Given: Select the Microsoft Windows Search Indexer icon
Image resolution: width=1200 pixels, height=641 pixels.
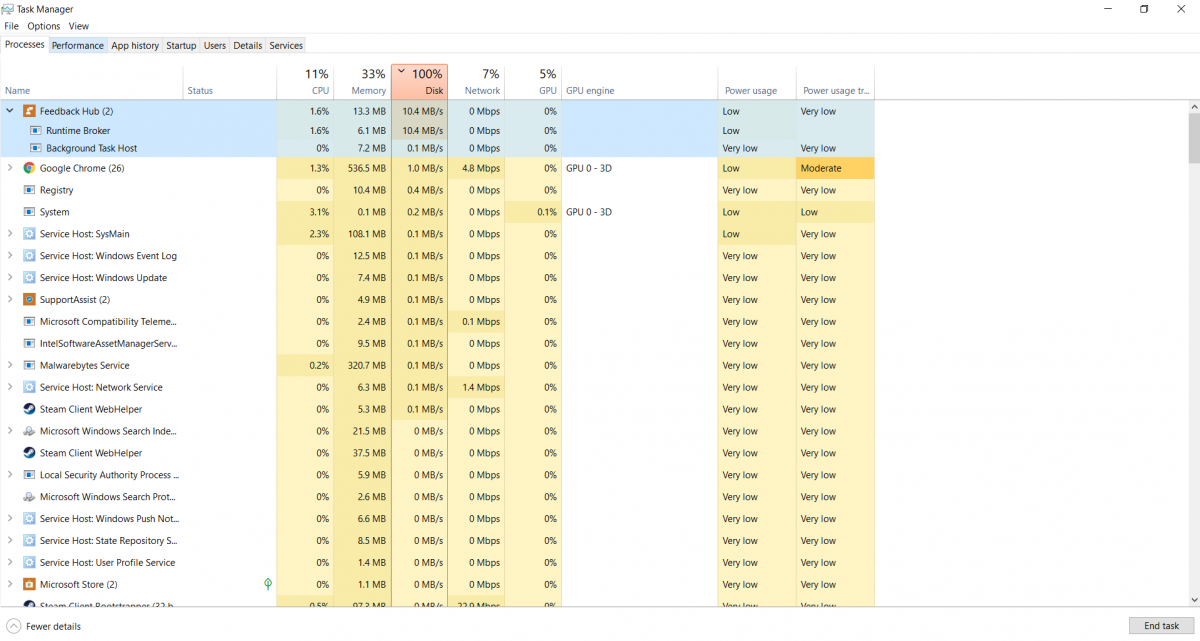Looking at the screenshot, I should [30, 431].
